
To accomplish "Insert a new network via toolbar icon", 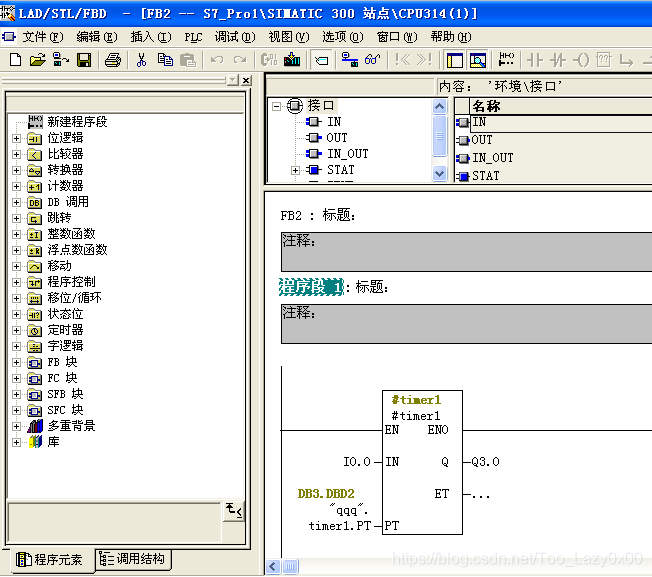I will [x=506, y=60].
